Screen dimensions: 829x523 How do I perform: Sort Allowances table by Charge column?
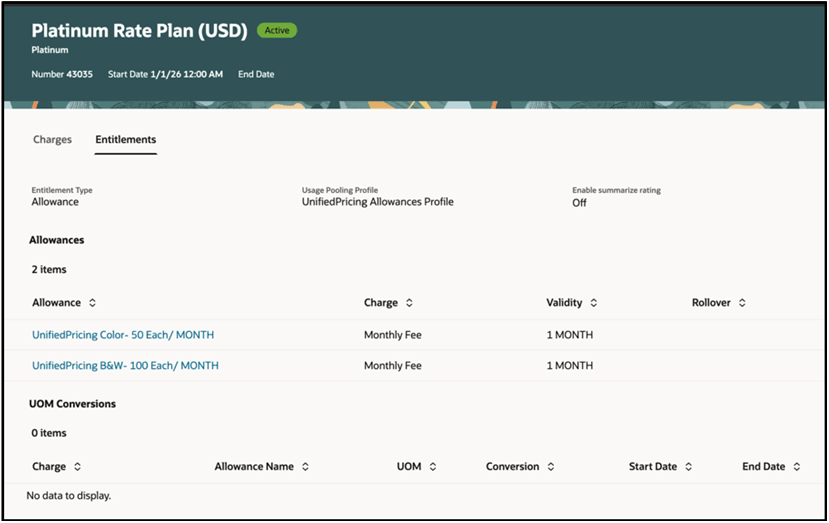(x=409, y=303)
